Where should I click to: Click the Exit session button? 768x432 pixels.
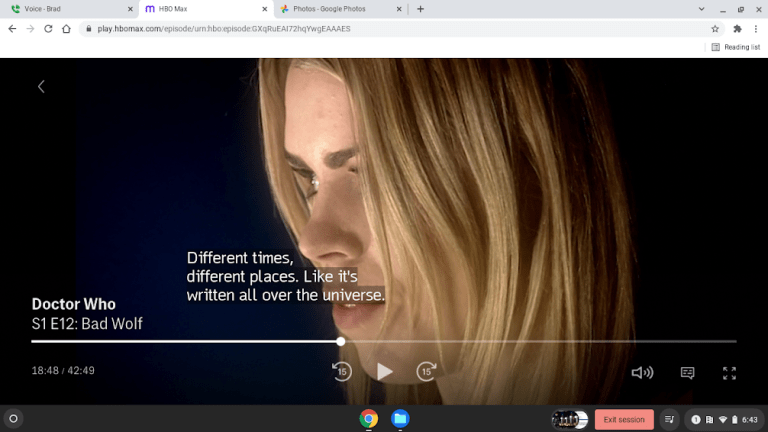pos(624,419)
